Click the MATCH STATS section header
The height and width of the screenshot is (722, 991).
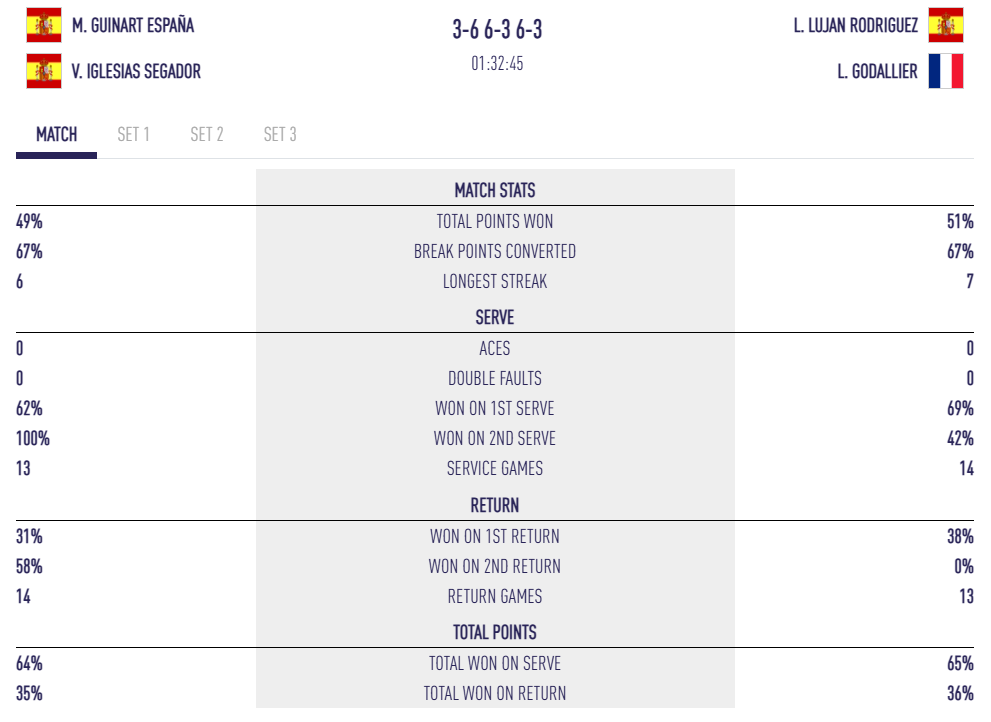click(x=495, y=190)
